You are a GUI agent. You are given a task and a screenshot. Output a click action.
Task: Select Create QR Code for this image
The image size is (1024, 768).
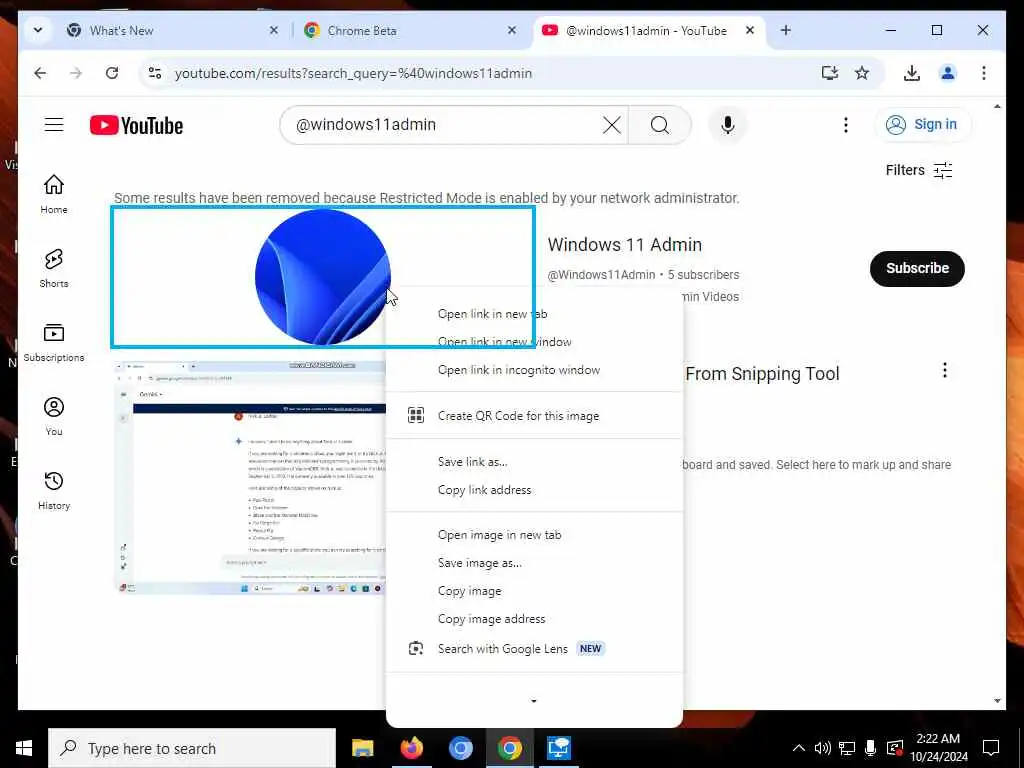(x=534, y=415)
